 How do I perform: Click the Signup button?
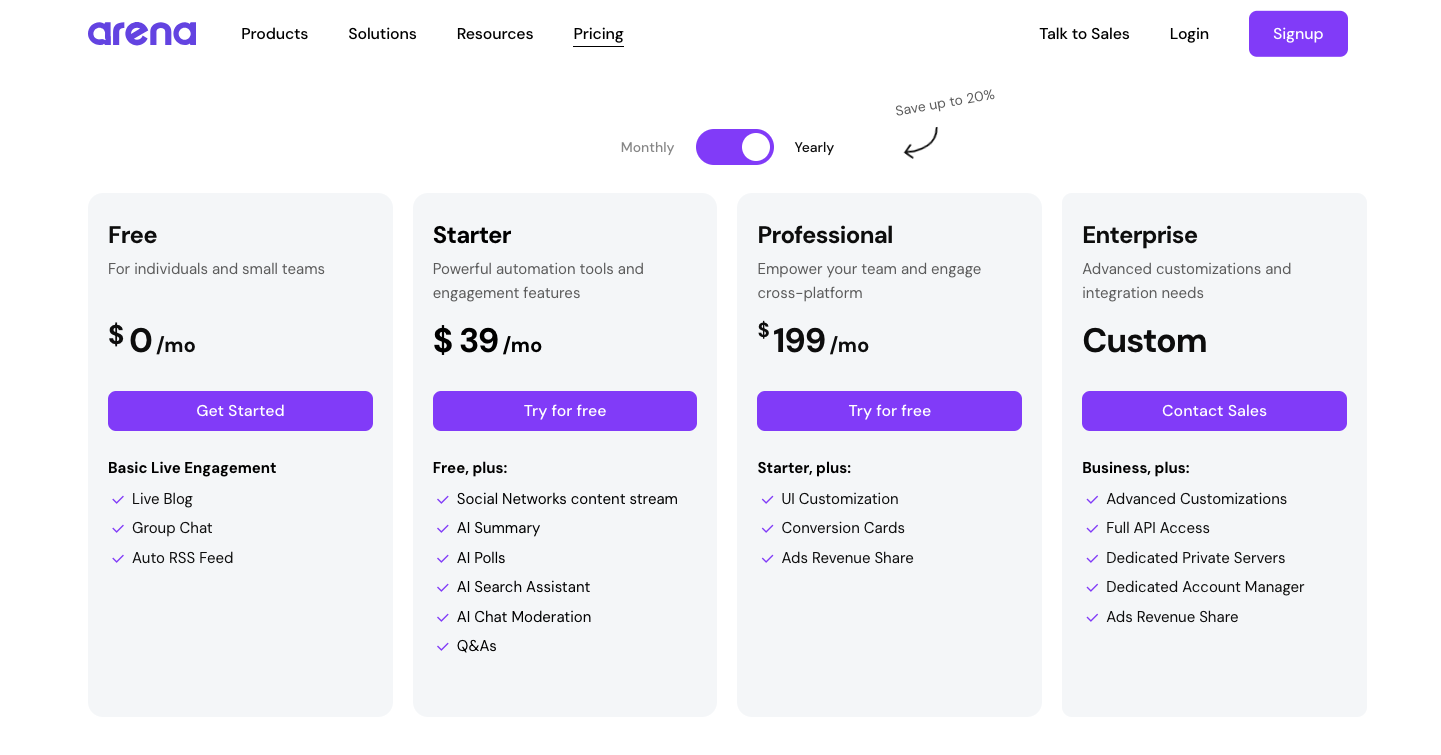(x=1298, y=34)
